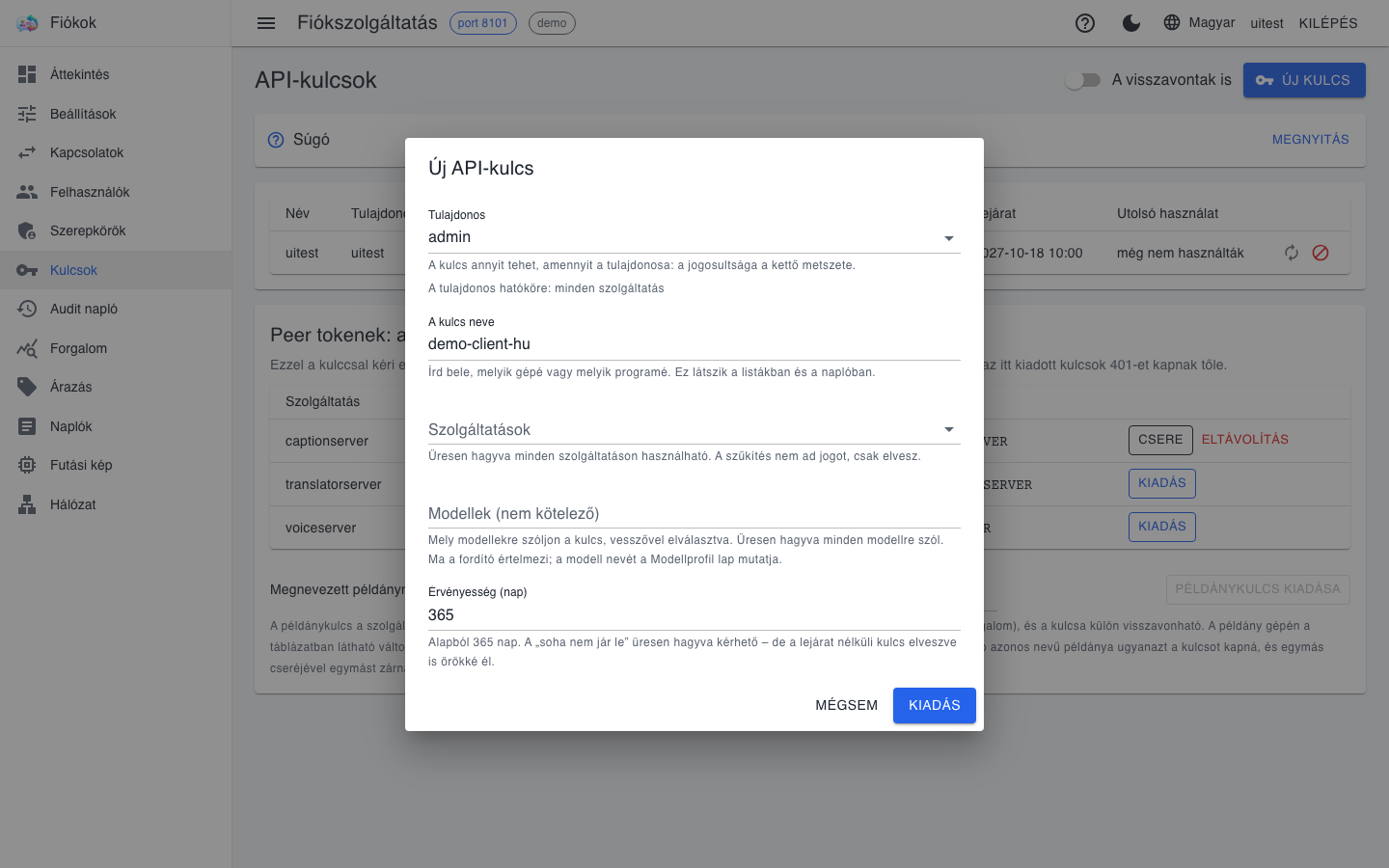Click the Futási kép chip icon

[27, 465]
